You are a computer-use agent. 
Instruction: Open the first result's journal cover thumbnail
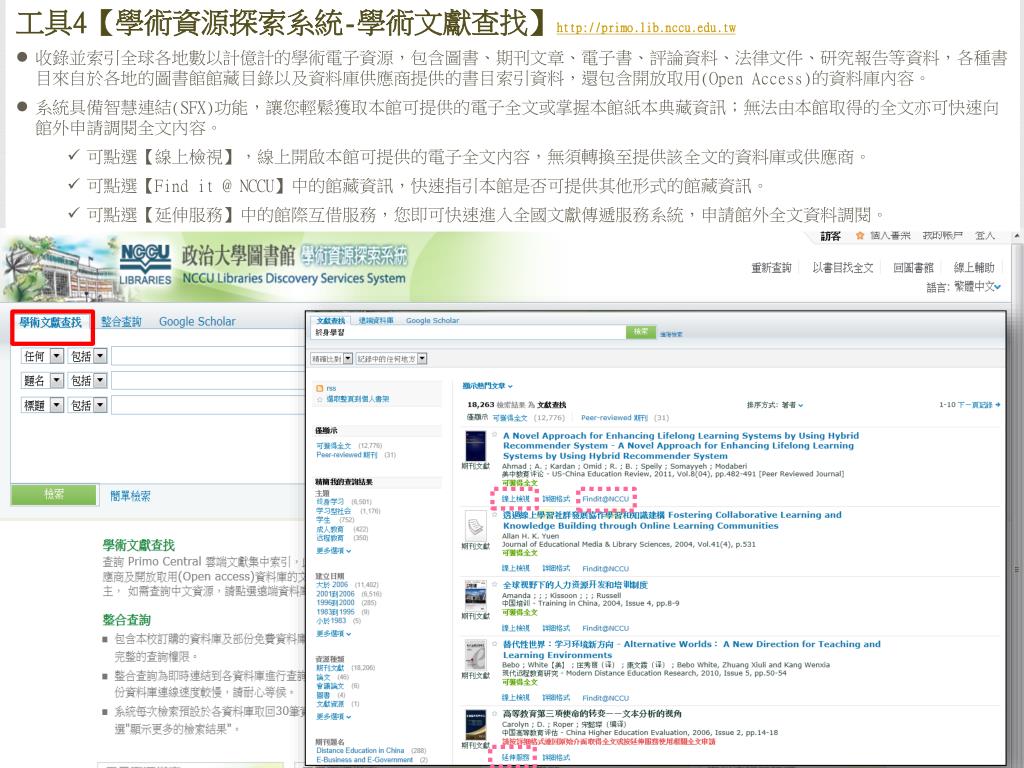pos(477,446)
